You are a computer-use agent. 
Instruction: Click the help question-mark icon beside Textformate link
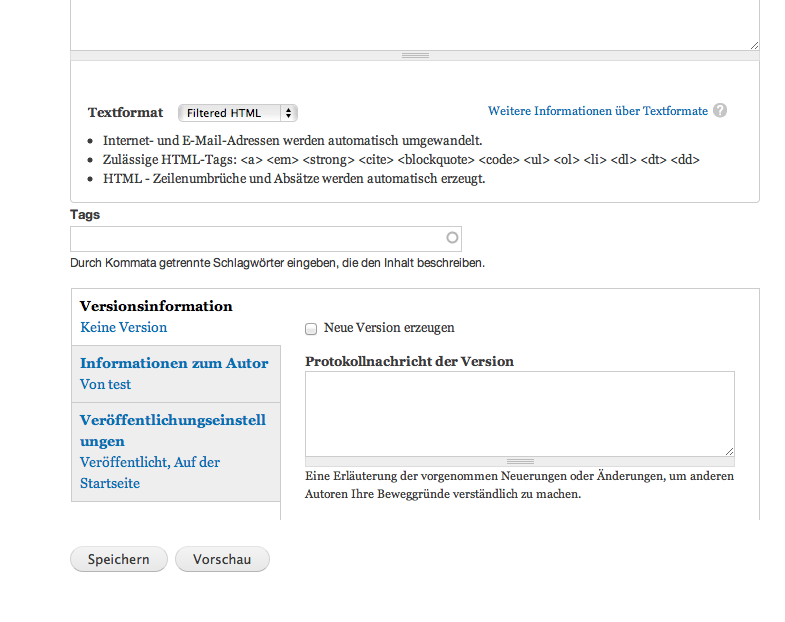[720, 111]
